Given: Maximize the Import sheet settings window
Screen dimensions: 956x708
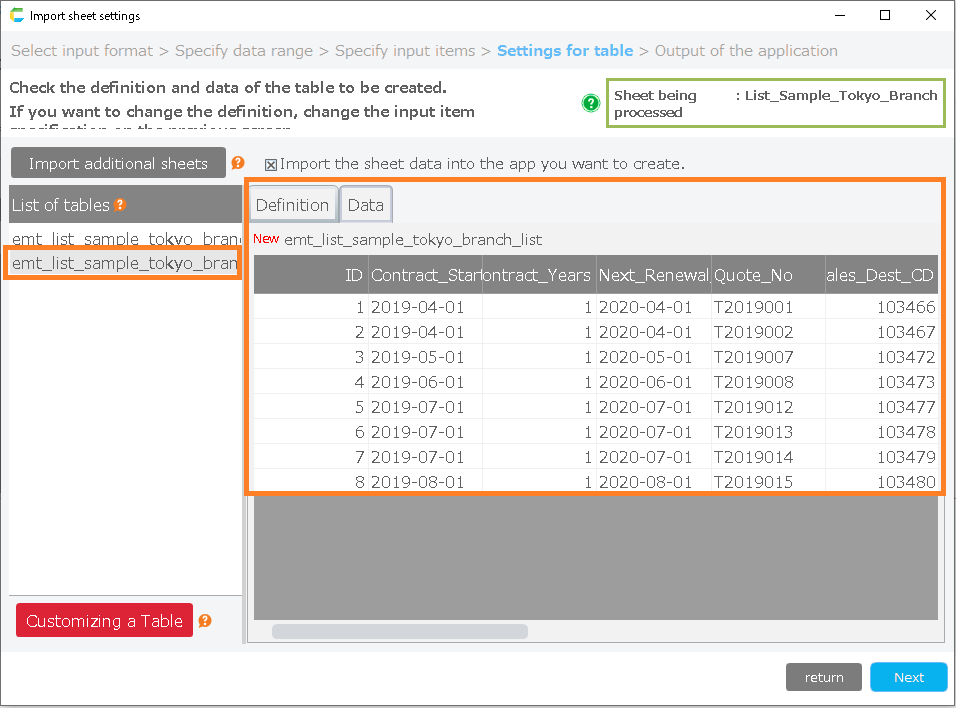Looking at the screenshot, I should point(885,16).
